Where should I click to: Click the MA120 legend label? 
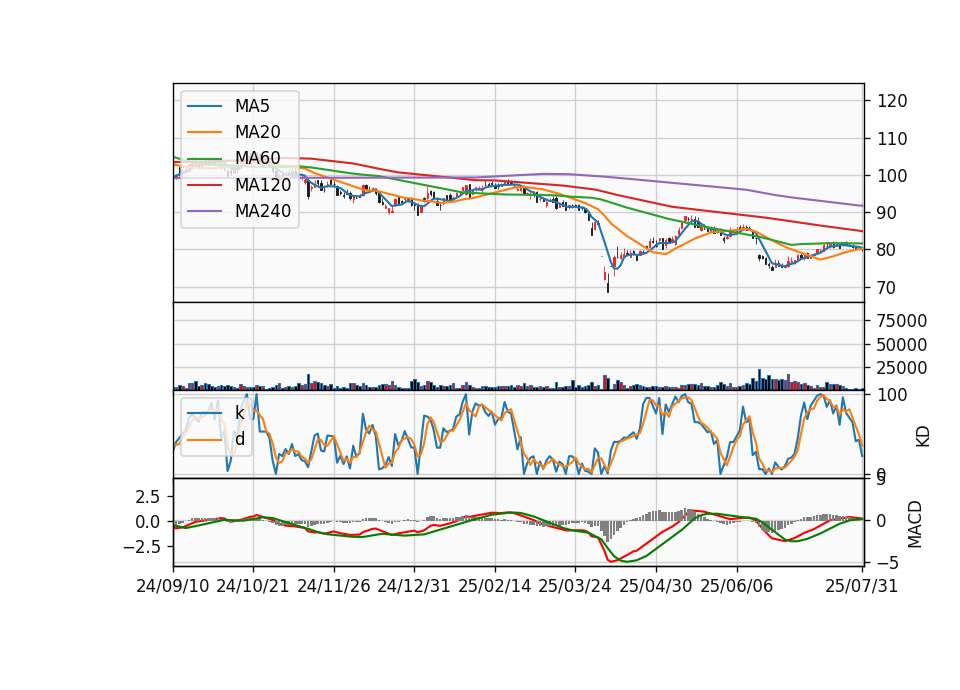point(263,184)
